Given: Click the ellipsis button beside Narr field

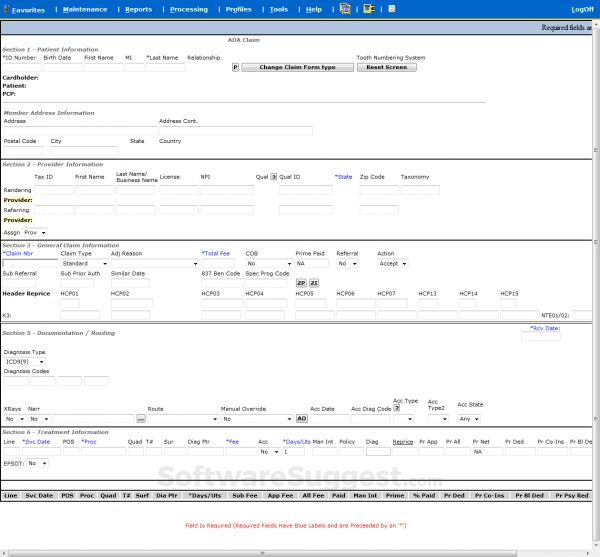Looking at the screenshot, I should click(x=141, y=418).
